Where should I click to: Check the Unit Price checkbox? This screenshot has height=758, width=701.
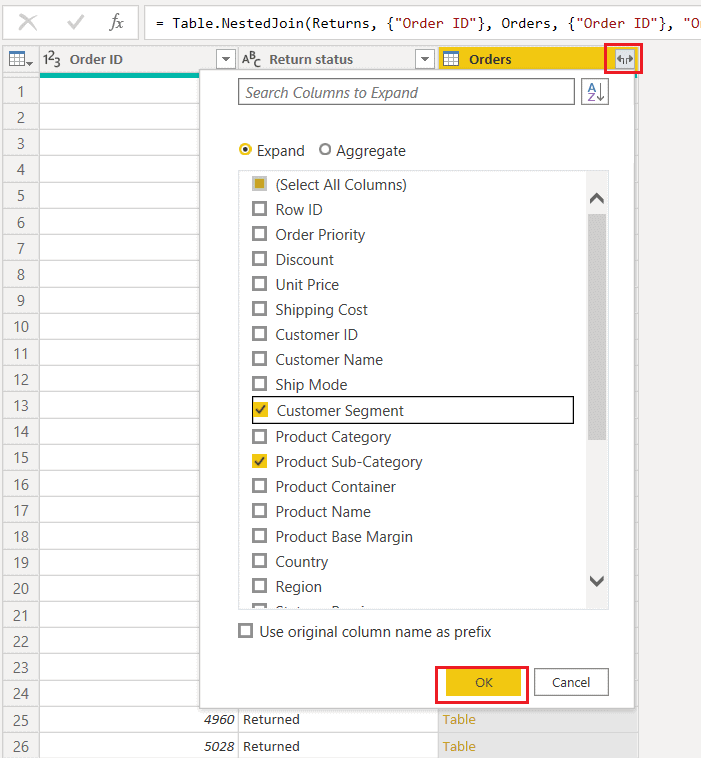tap(260, 284)
